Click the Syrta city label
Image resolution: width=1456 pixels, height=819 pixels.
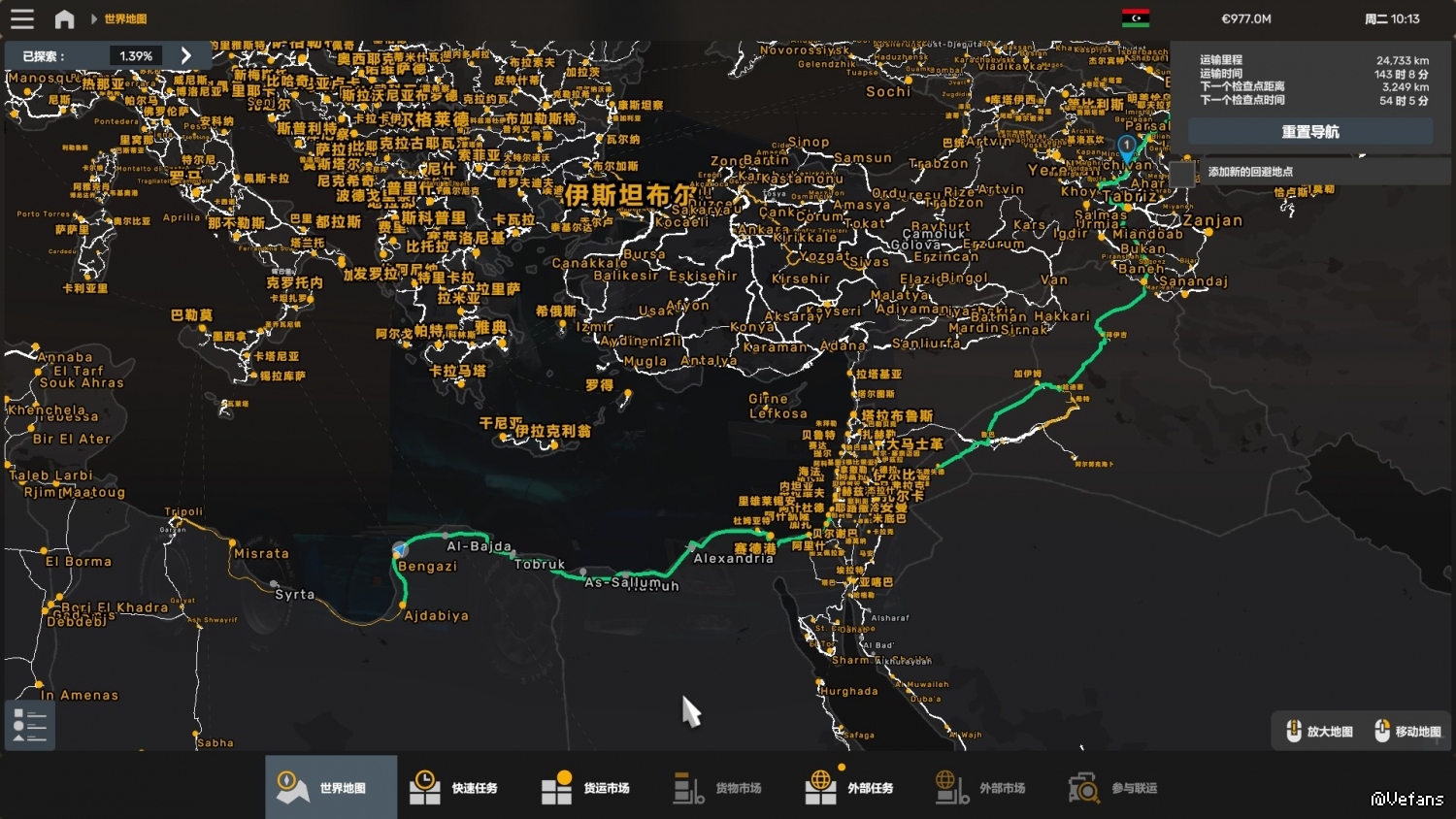tap(294, 594)
